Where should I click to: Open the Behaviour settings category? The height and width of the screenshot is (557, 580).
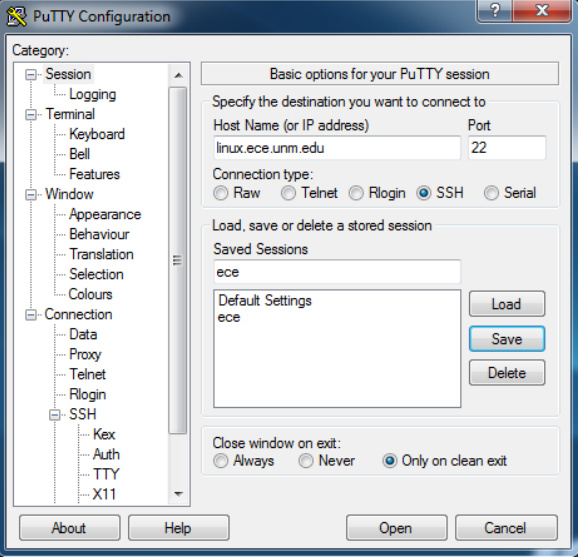click(x=99, y=234)
